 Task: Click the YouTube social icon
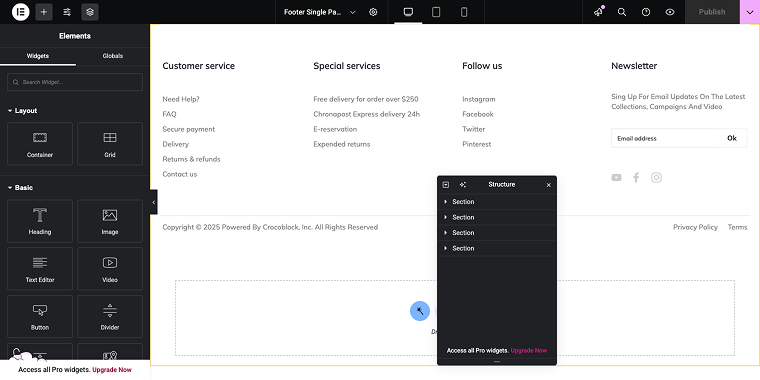coord(617,177)
